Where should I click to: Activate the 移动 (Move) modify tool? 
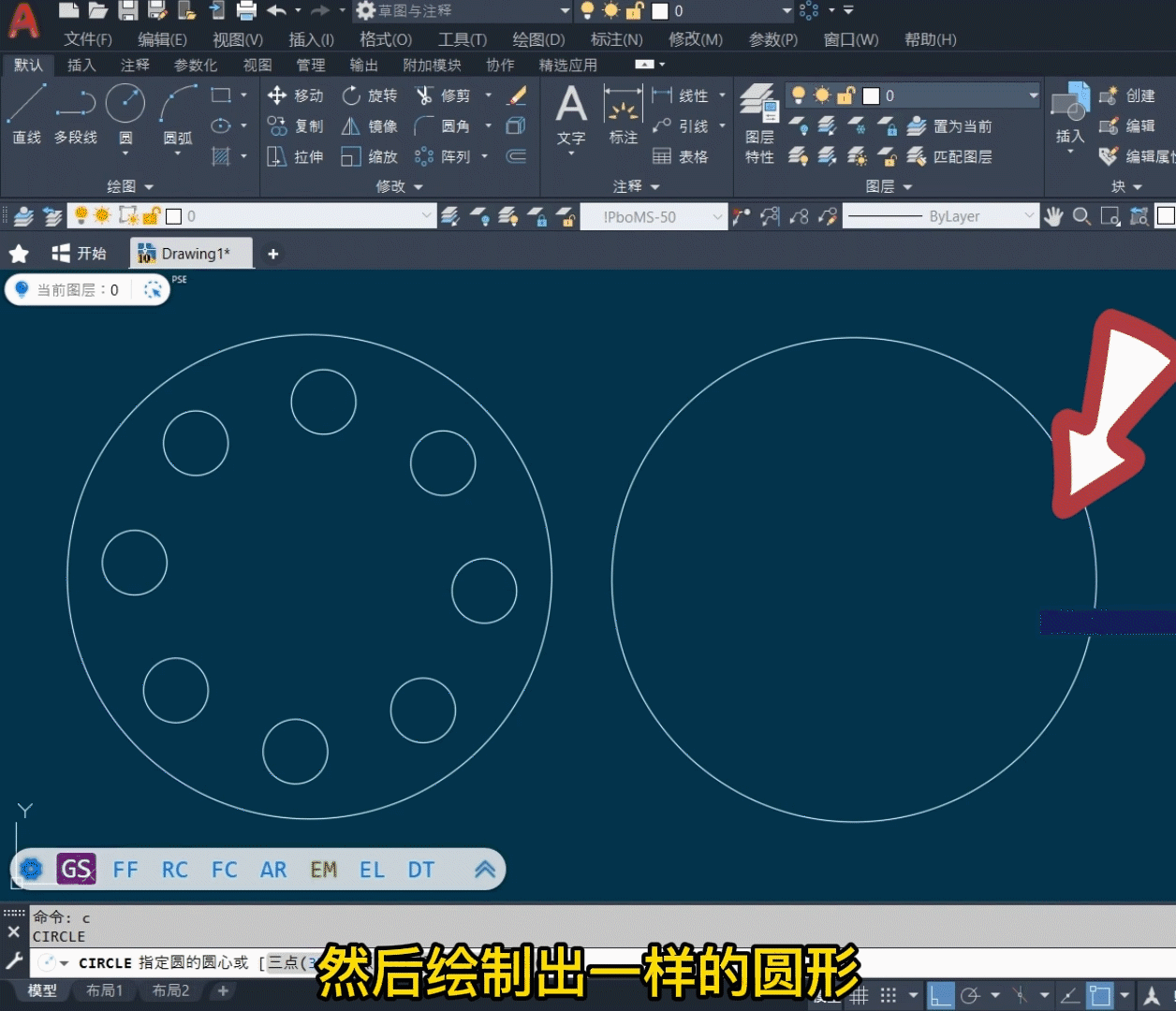click(x=296, y=95)
